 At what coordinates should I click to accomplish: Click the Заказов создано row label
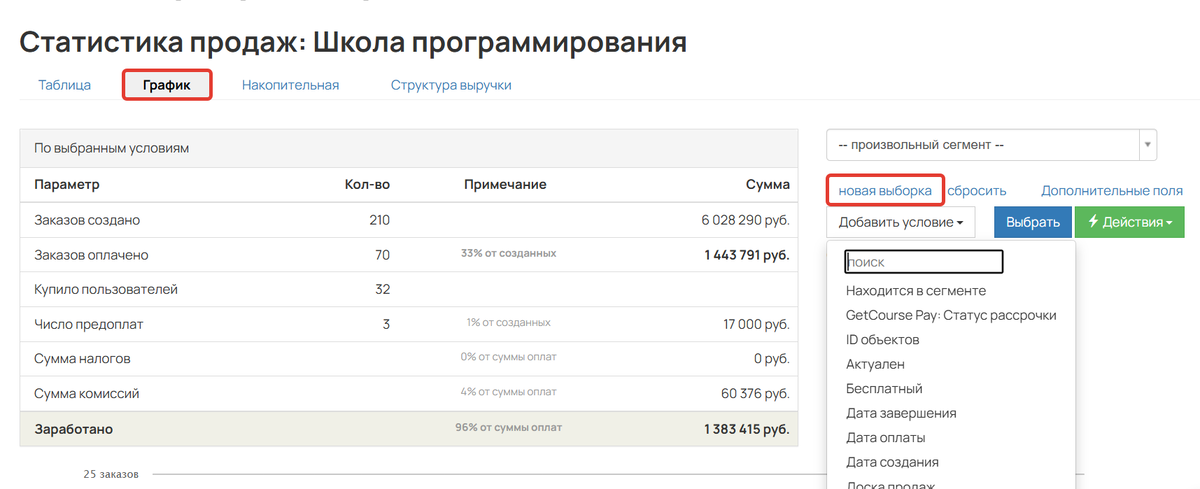pos(87,220)
